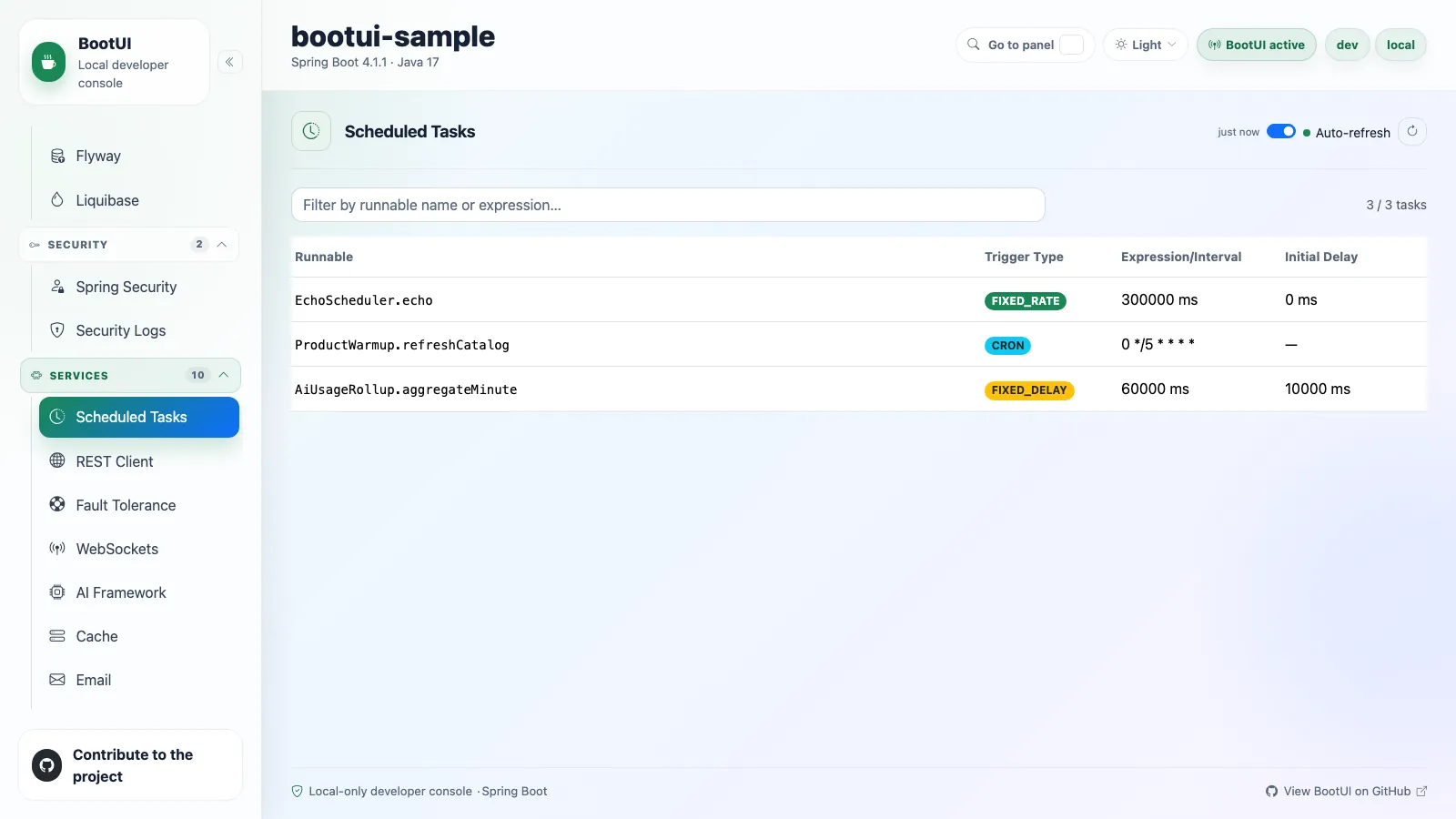Click the Fault Tolerance lifebuoy icon

pos(57,504)
